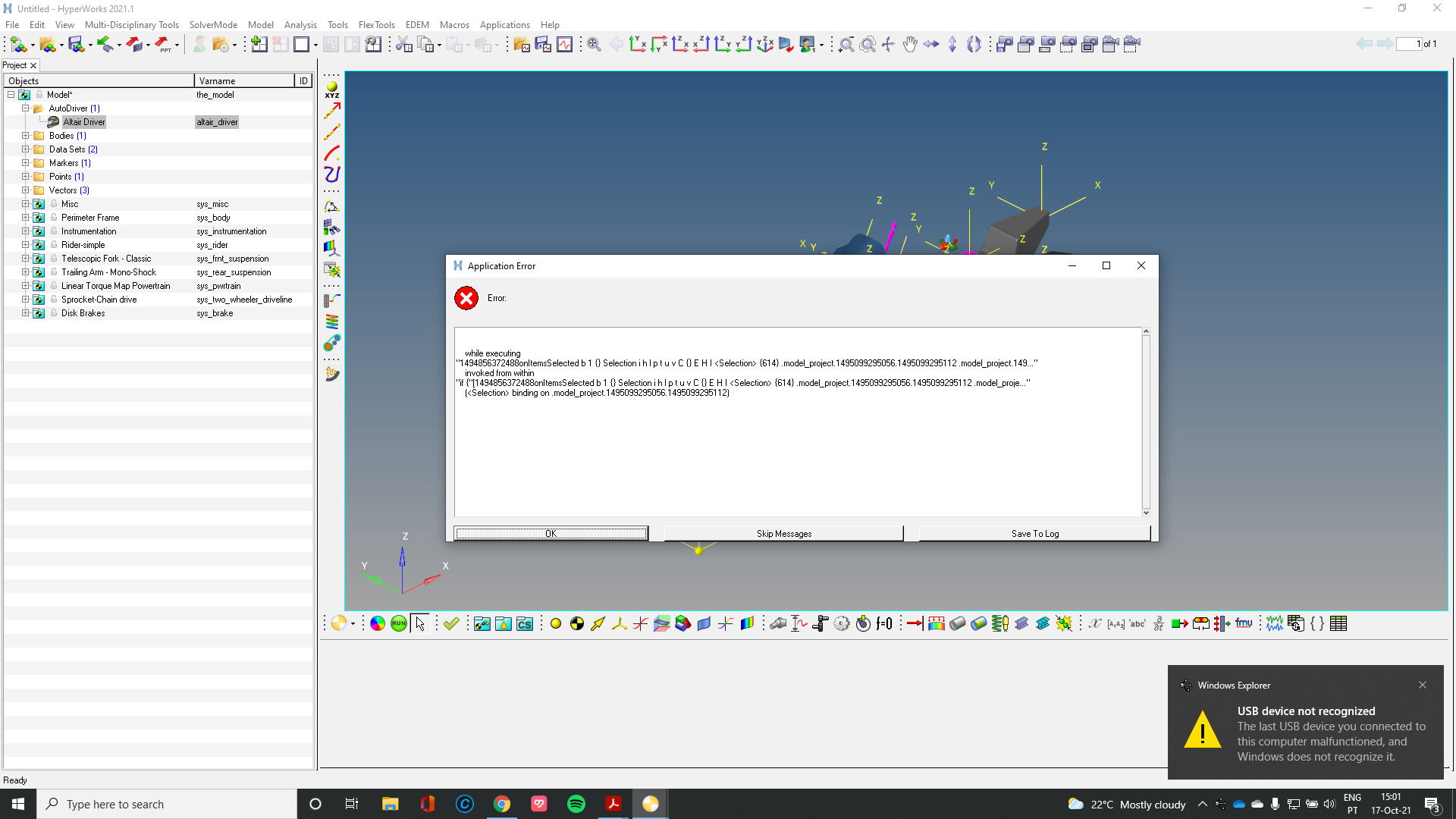Viewport: 1456px width, 819px height.
Task: Open the Analysis menu
Action: (300, 25)
